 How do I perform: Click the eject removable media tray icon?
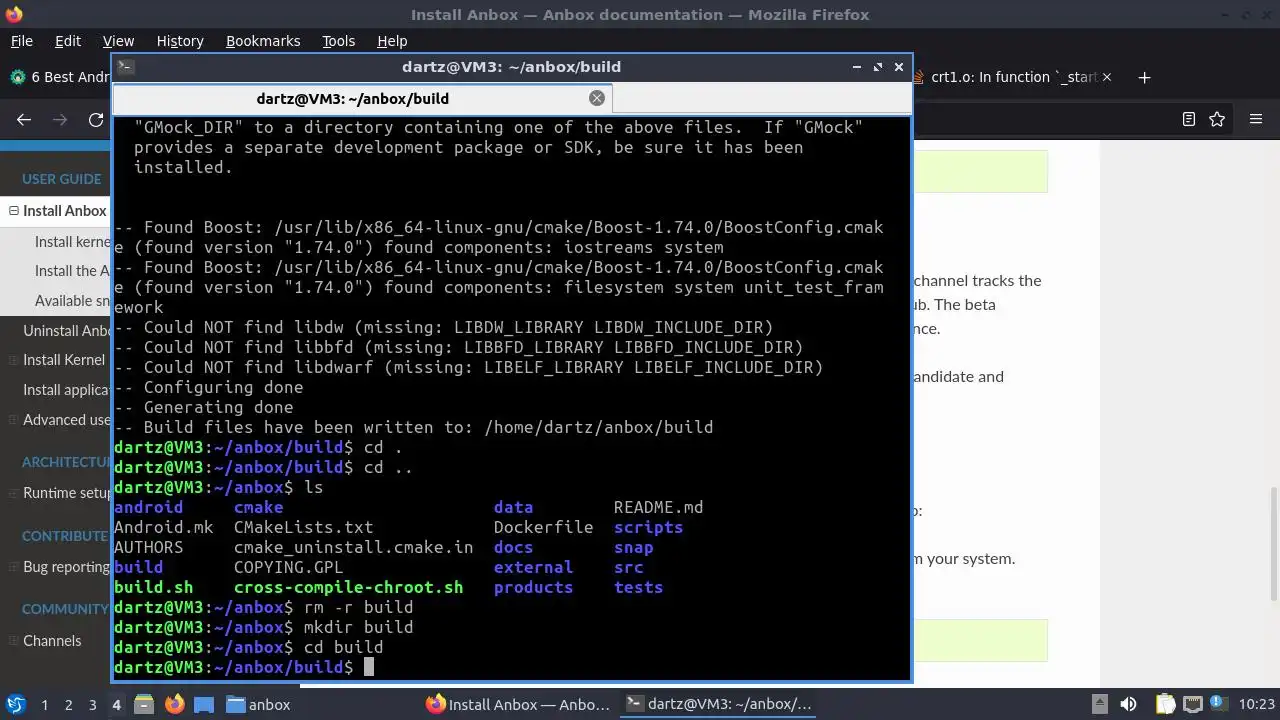[1099, 704]
